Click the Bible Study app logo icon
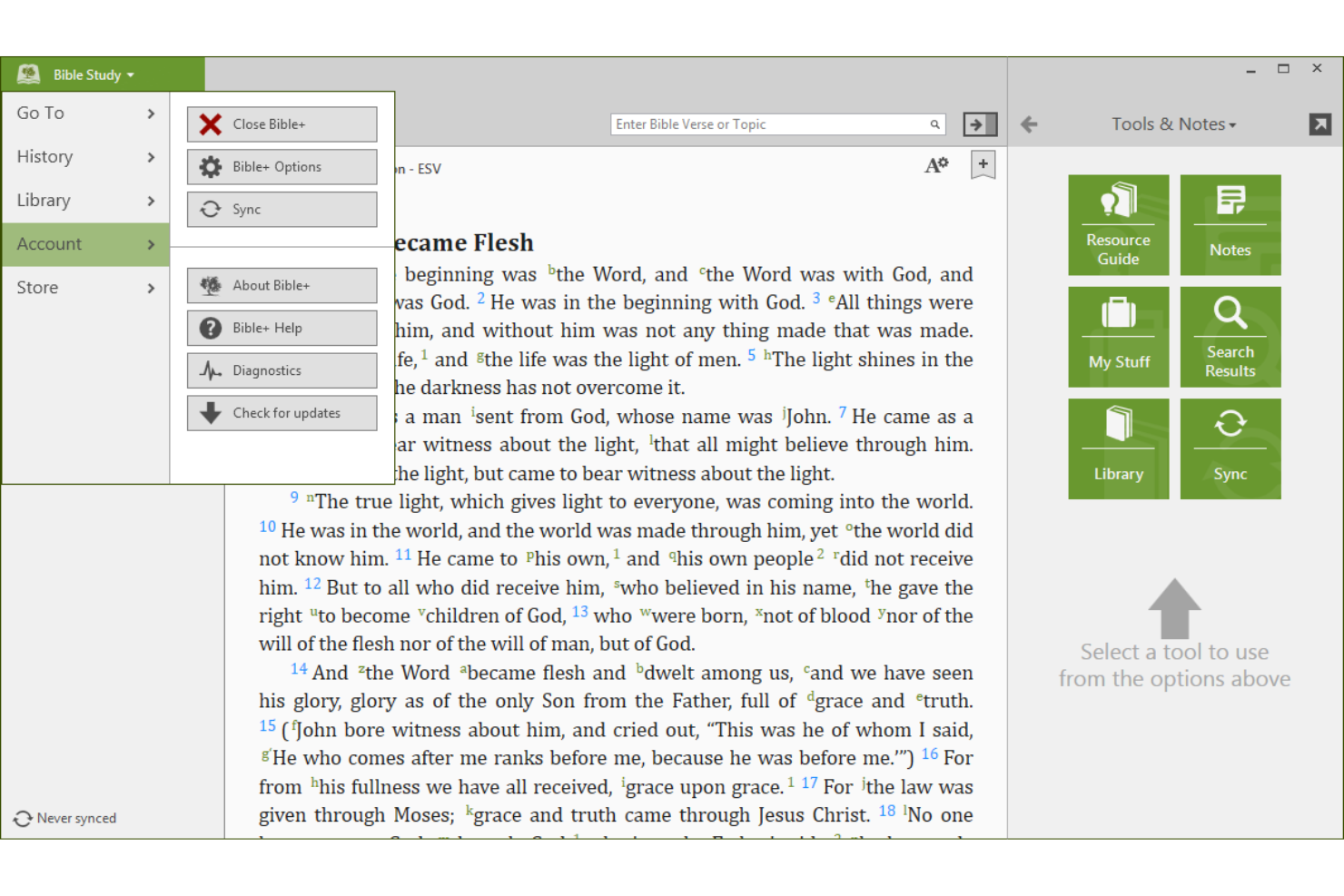Viewport: 1344px width, 896px height. pyautogui.click(x=28, y=74)
